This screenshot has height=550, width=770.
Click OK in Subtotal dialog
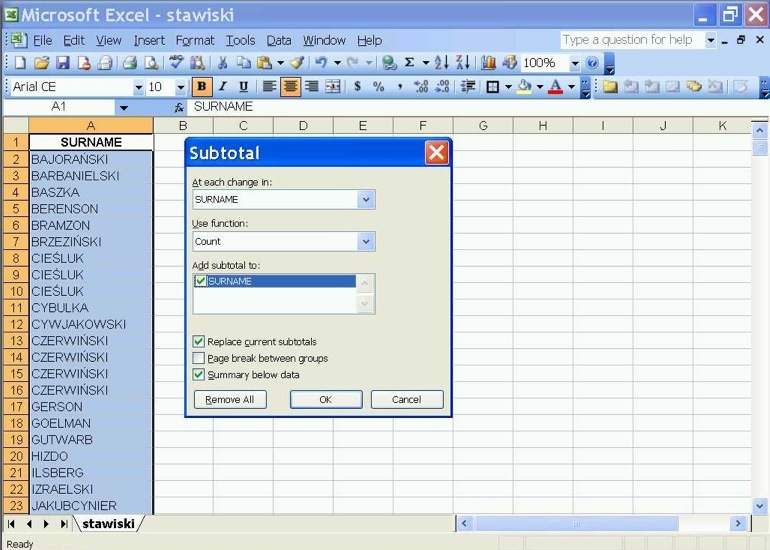[326, 399]
